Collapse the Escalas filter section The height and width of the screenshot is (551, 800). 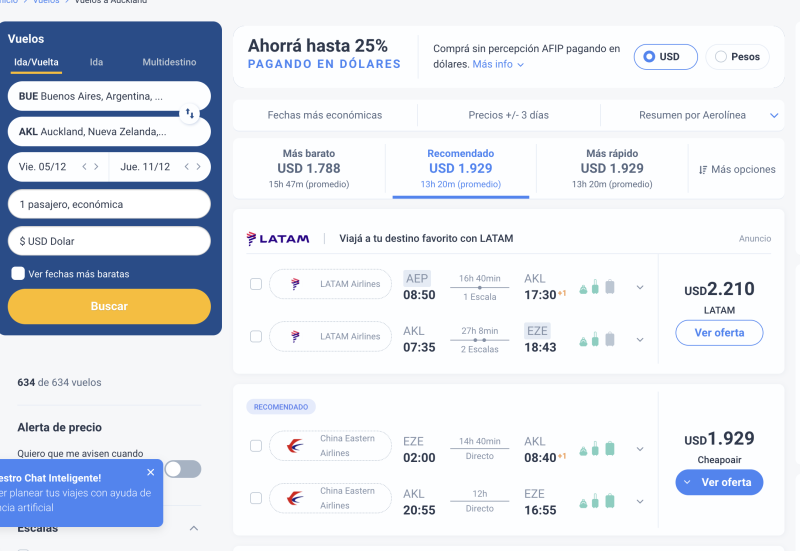point(194,528)
